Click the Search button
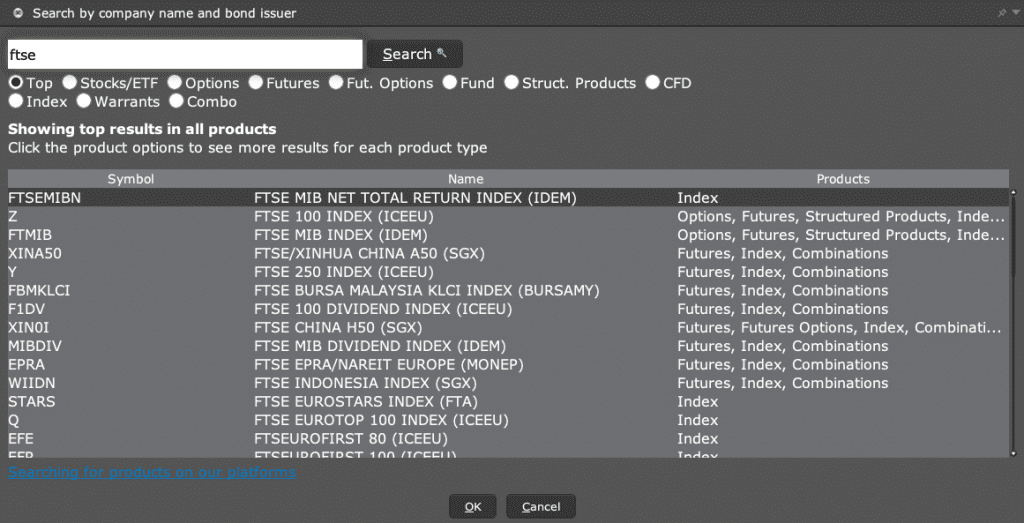This screenshot has width=1024, height=523. 415,54
